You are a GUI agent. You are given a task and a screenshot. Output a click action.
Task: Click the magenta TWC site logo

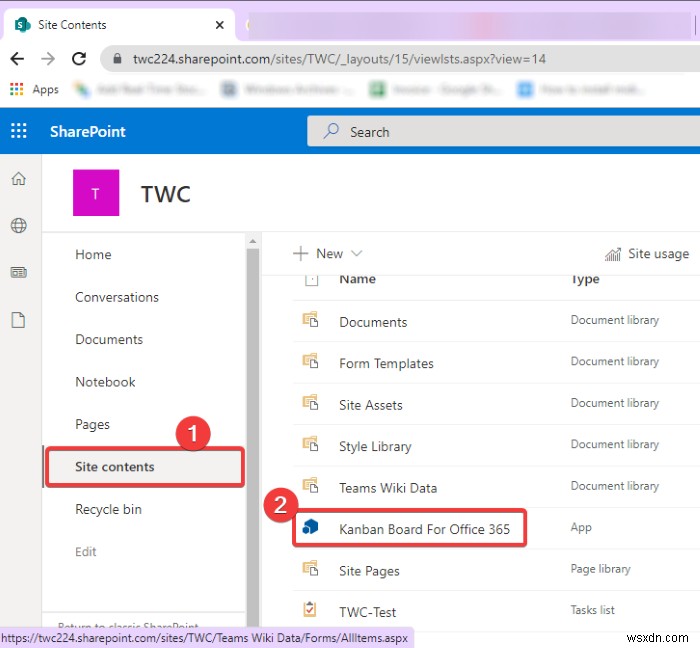tap(96, 193)
